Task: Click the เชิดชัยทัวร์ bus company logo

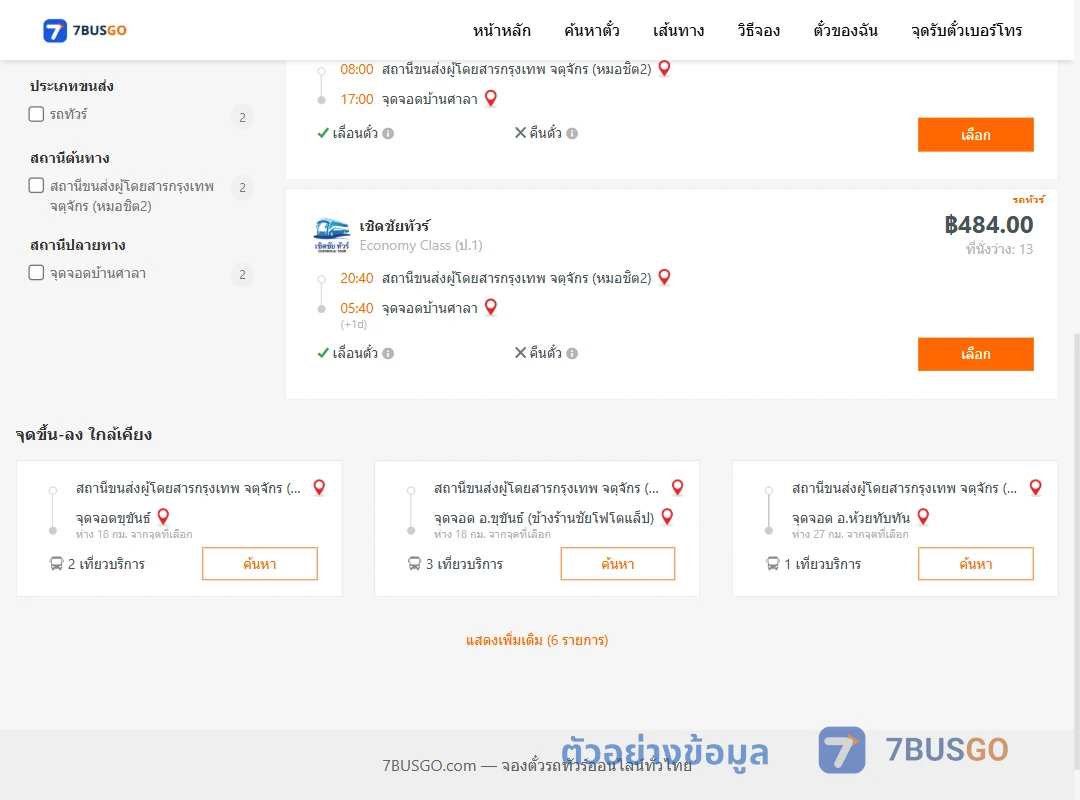Action: click(331, 236)
